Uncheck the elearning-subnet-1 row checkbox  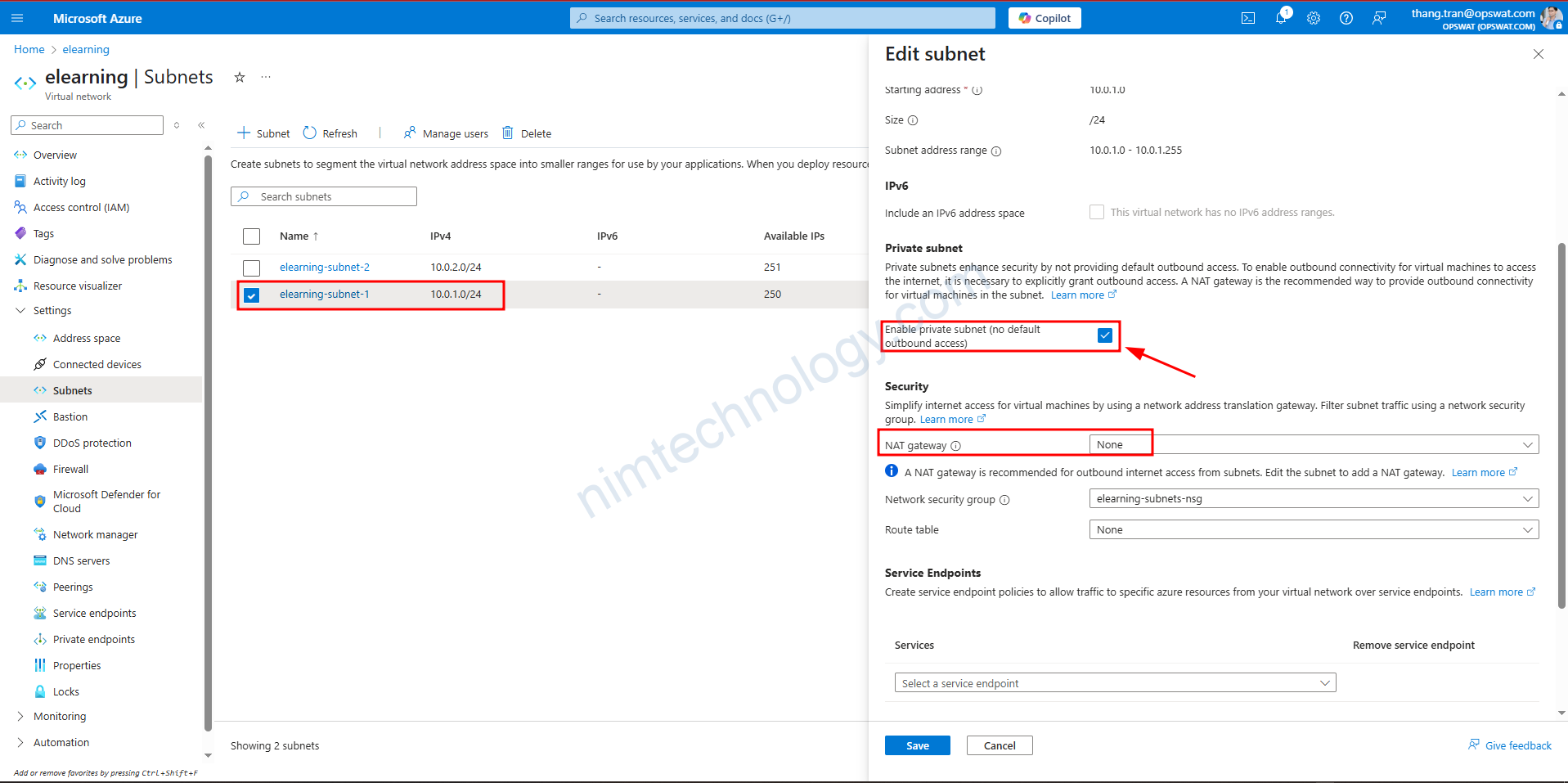click(252, 295)
